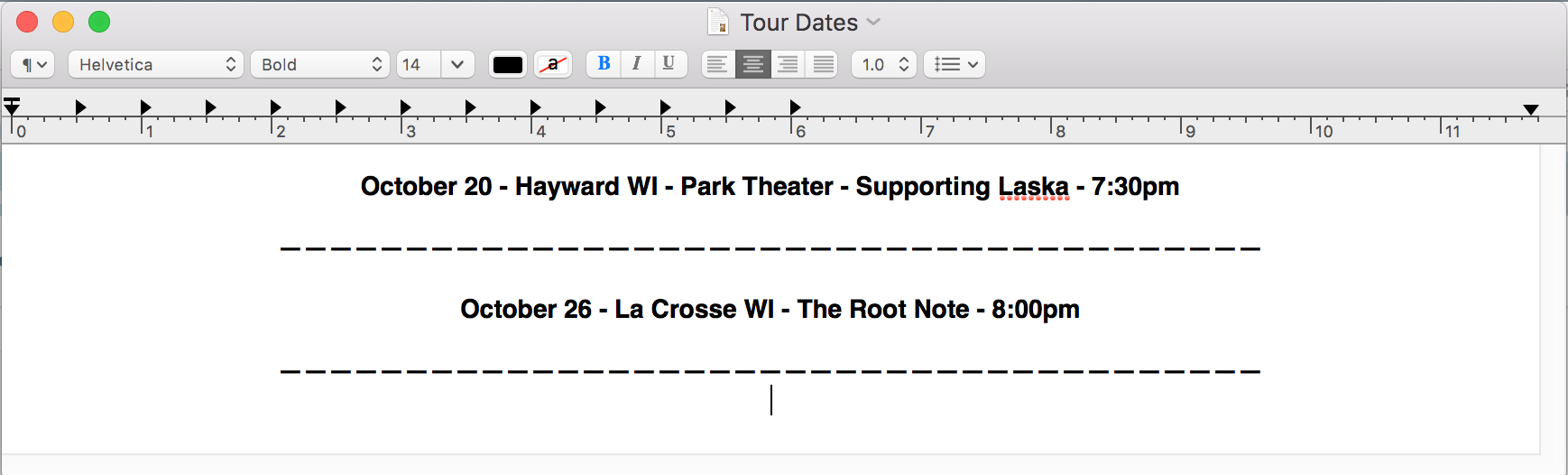The height and width of the screenshot is (475, 1568).
Task: Click the misspelled word Laska
Action: coord(1033,187)
